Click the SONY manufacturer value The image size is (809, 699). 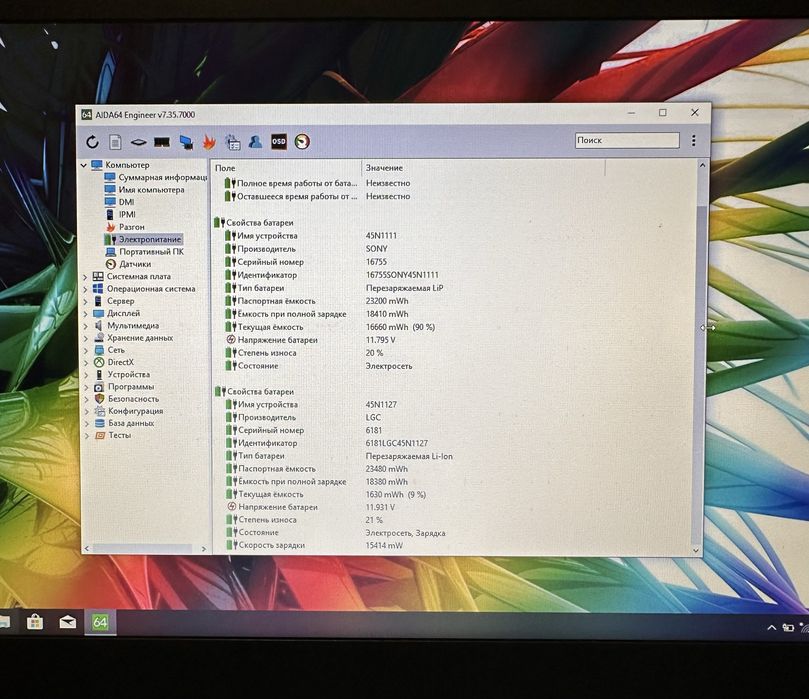click(x=377, y=249)
